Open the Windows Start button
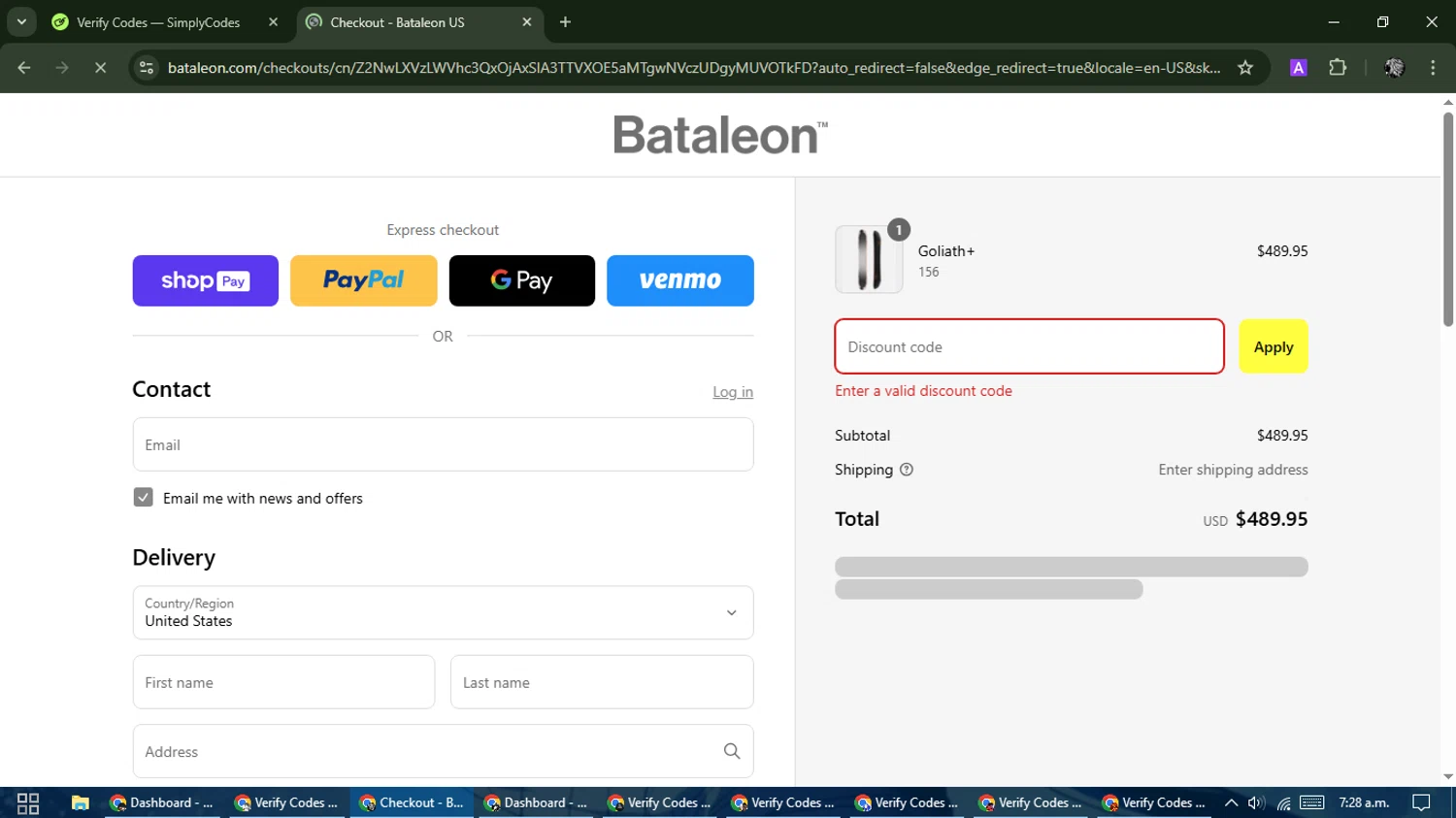This screenshot has width=1456, height=818. (28, 802)
